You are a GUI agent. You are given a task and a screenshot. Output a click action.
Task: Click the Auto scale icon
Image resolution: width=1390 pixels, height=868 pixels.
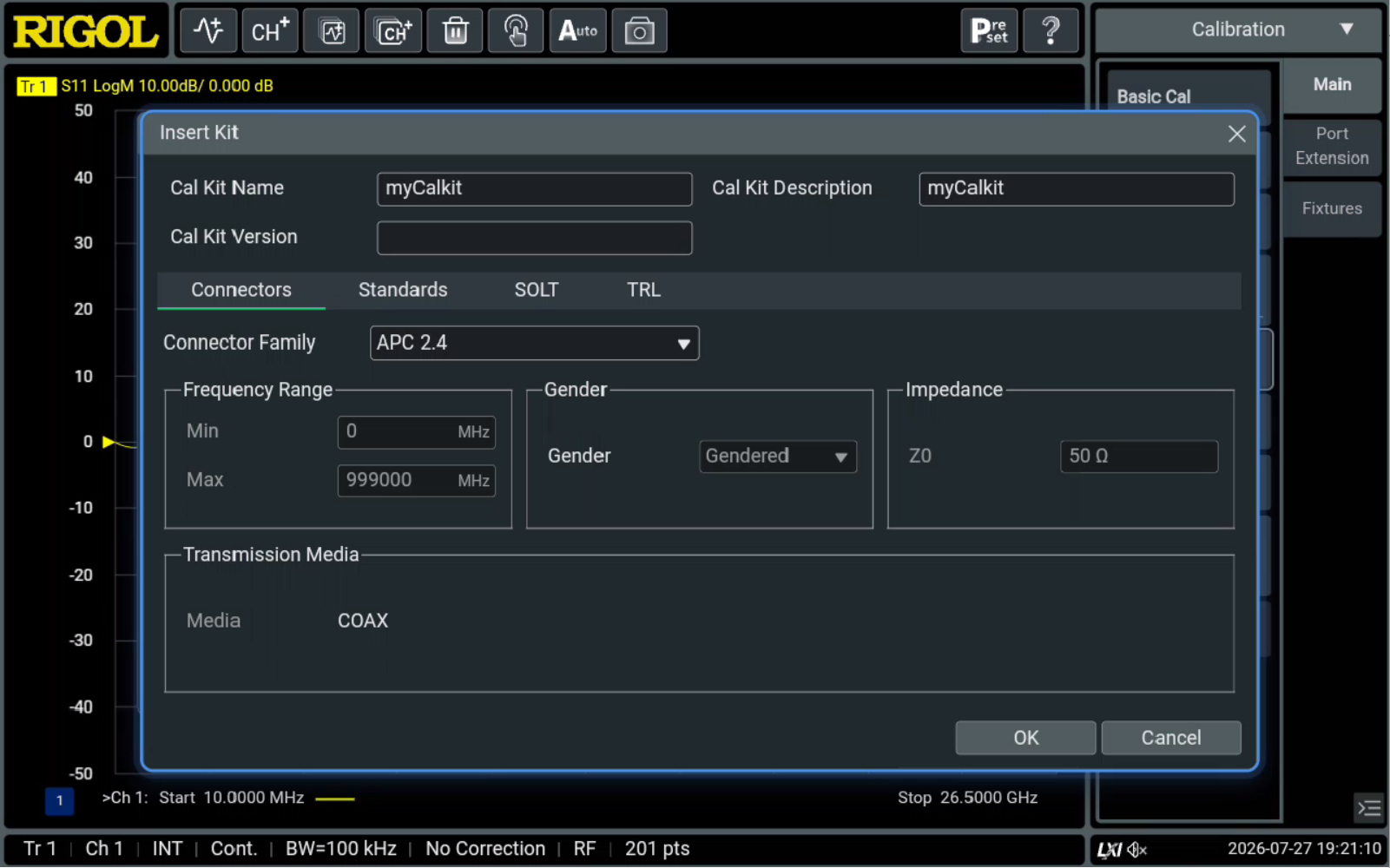click(578, 31)
